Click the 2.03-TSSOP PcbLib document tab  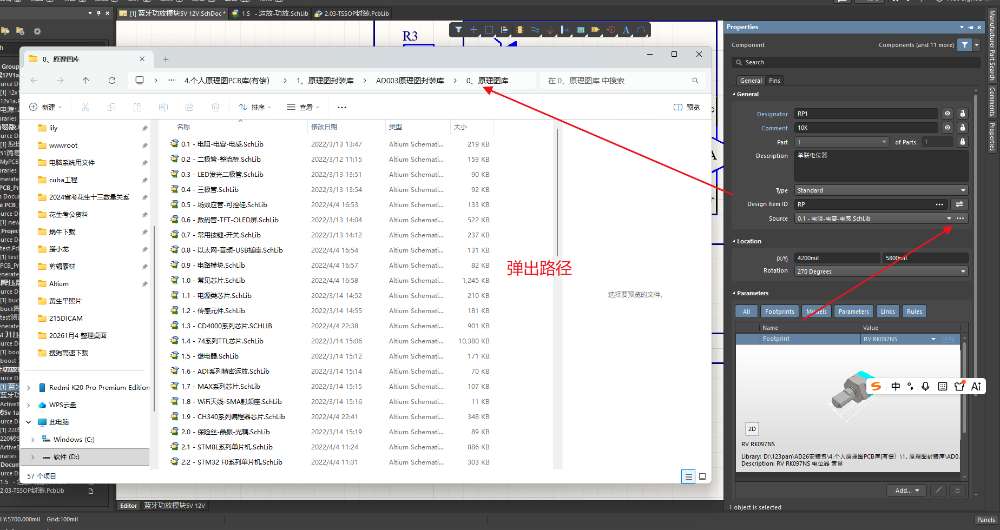[x=352, y=13]
